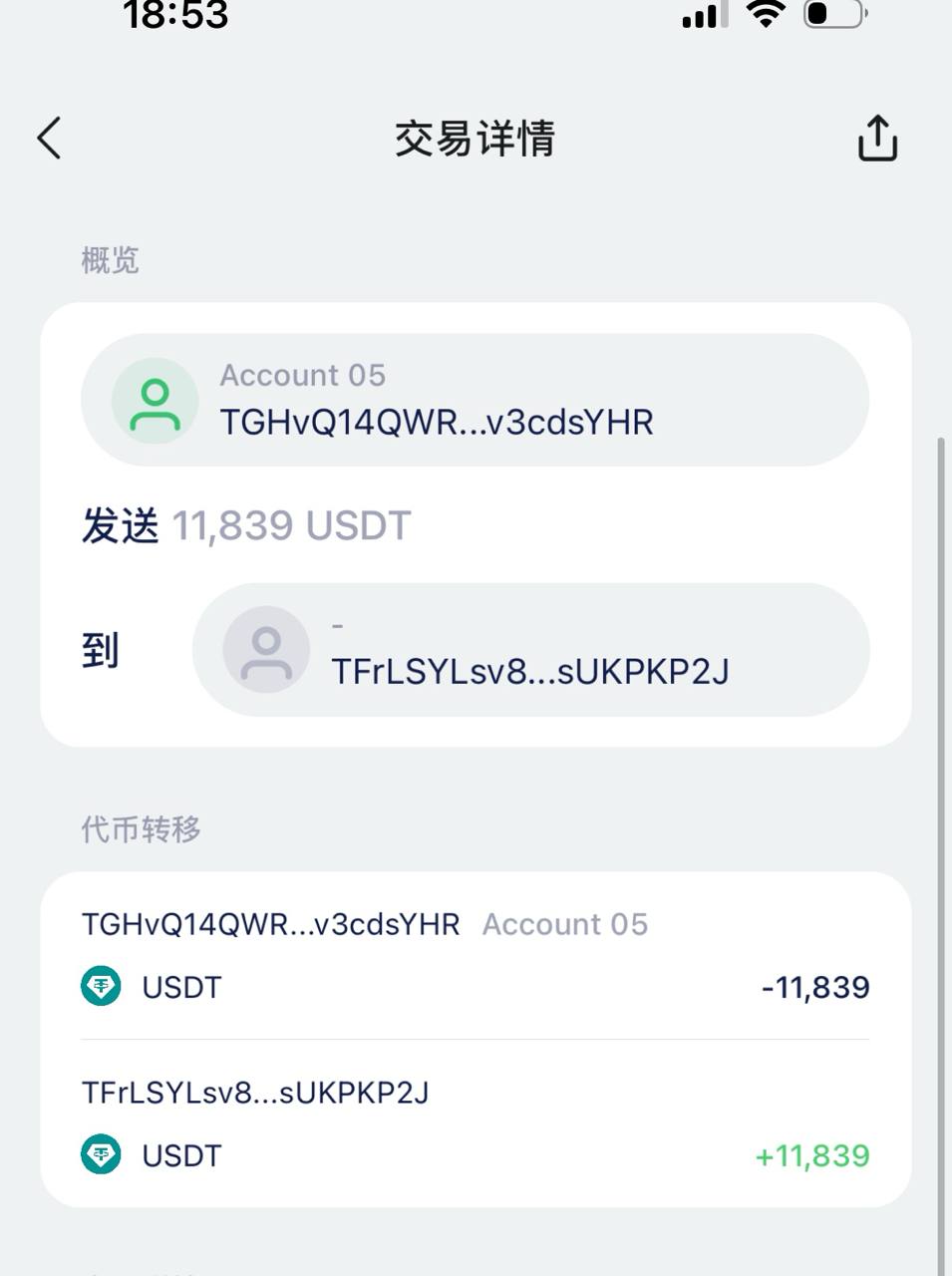Viewport: 952px width, 1276px height.
Task: Tap the +11,839 incoming amount
Action: (x=812, y=1156)
